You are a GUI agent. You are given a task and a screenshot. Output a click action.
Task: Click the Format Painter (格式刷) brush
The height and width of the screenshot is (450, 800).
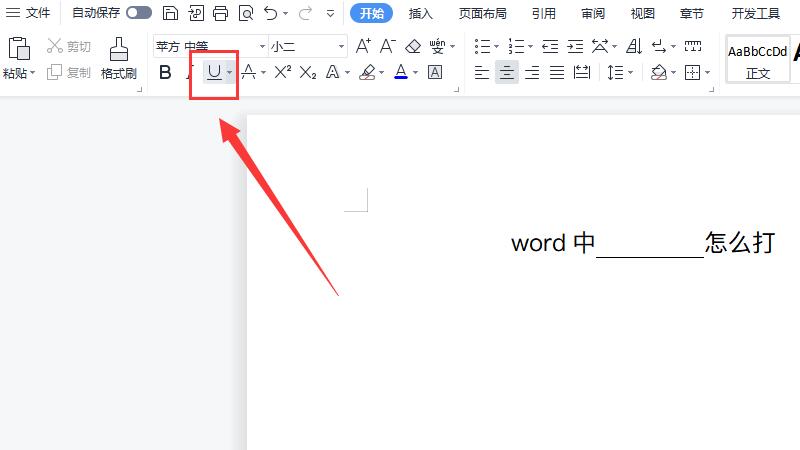point(118,58)
